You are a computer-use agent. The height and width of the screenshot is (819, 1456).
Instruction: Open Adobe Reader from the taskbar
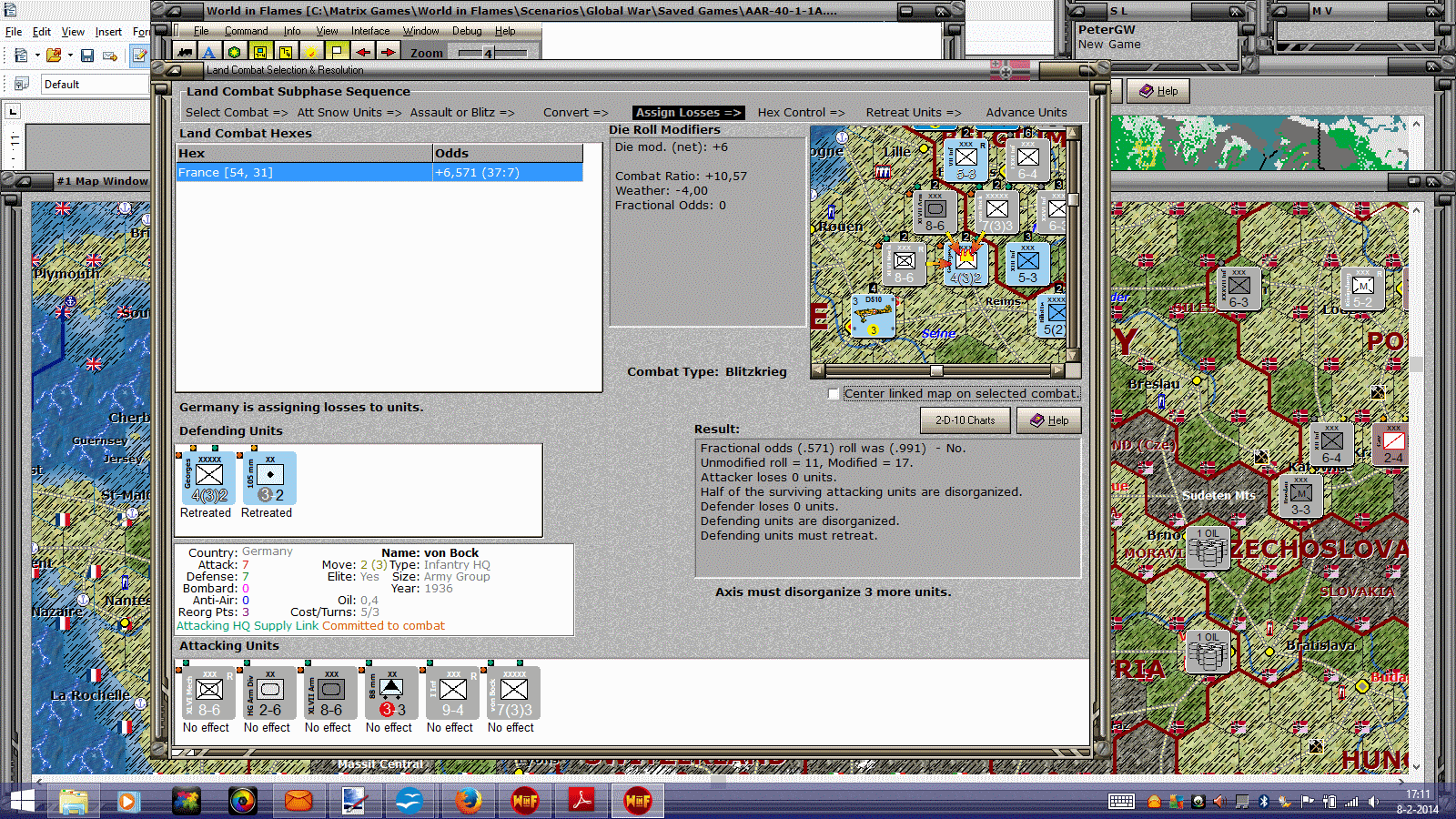581,801
